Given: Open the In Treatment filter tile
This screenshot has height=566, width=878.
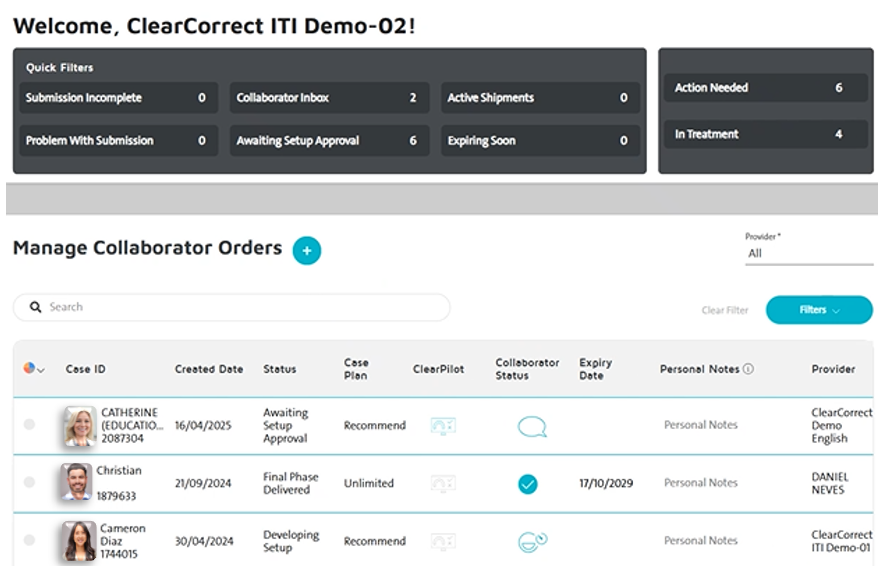Looking at the screenshot, I should click(x=765, y=134).
